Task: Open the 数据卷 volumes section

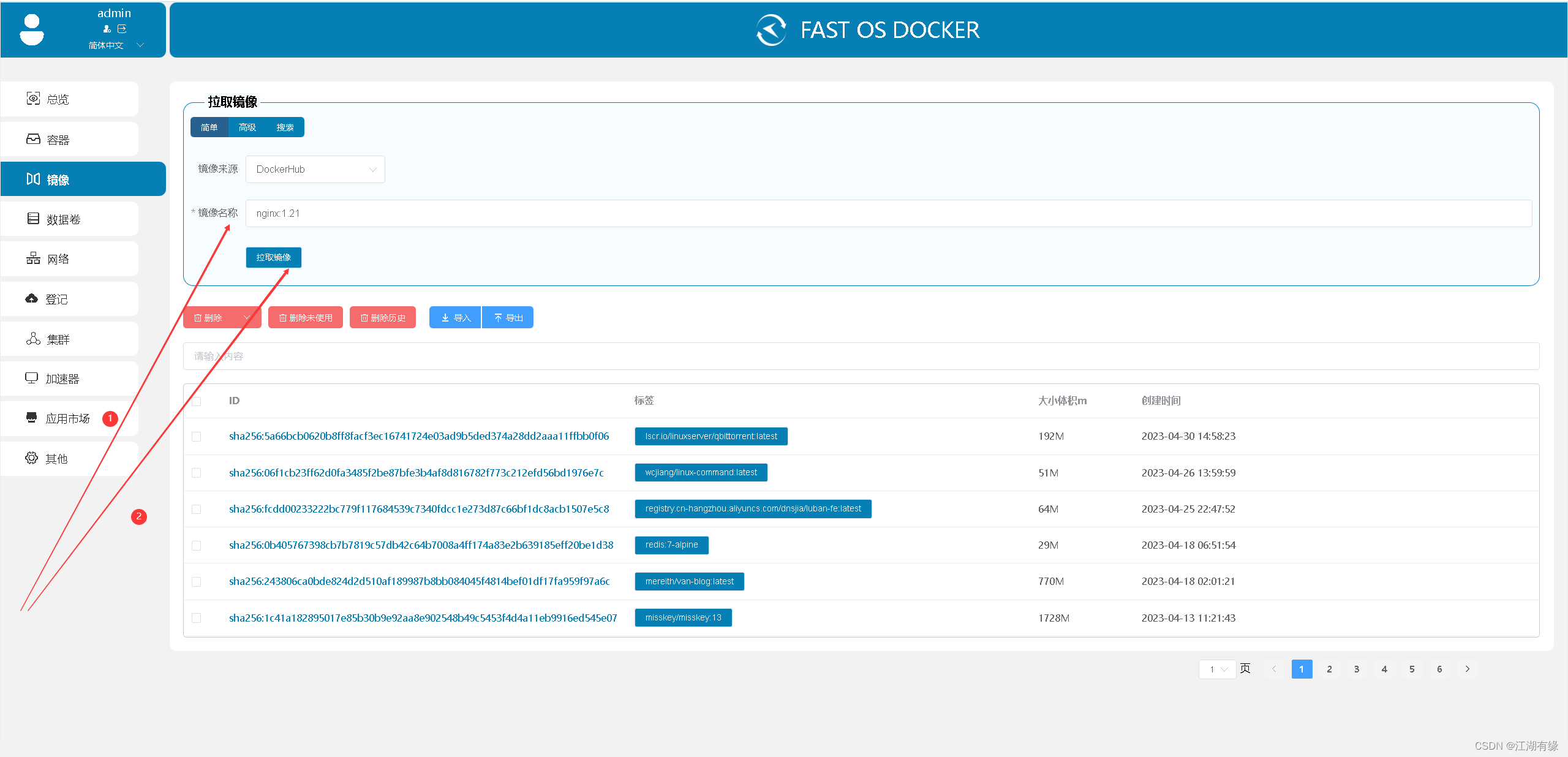Action: 69,219
